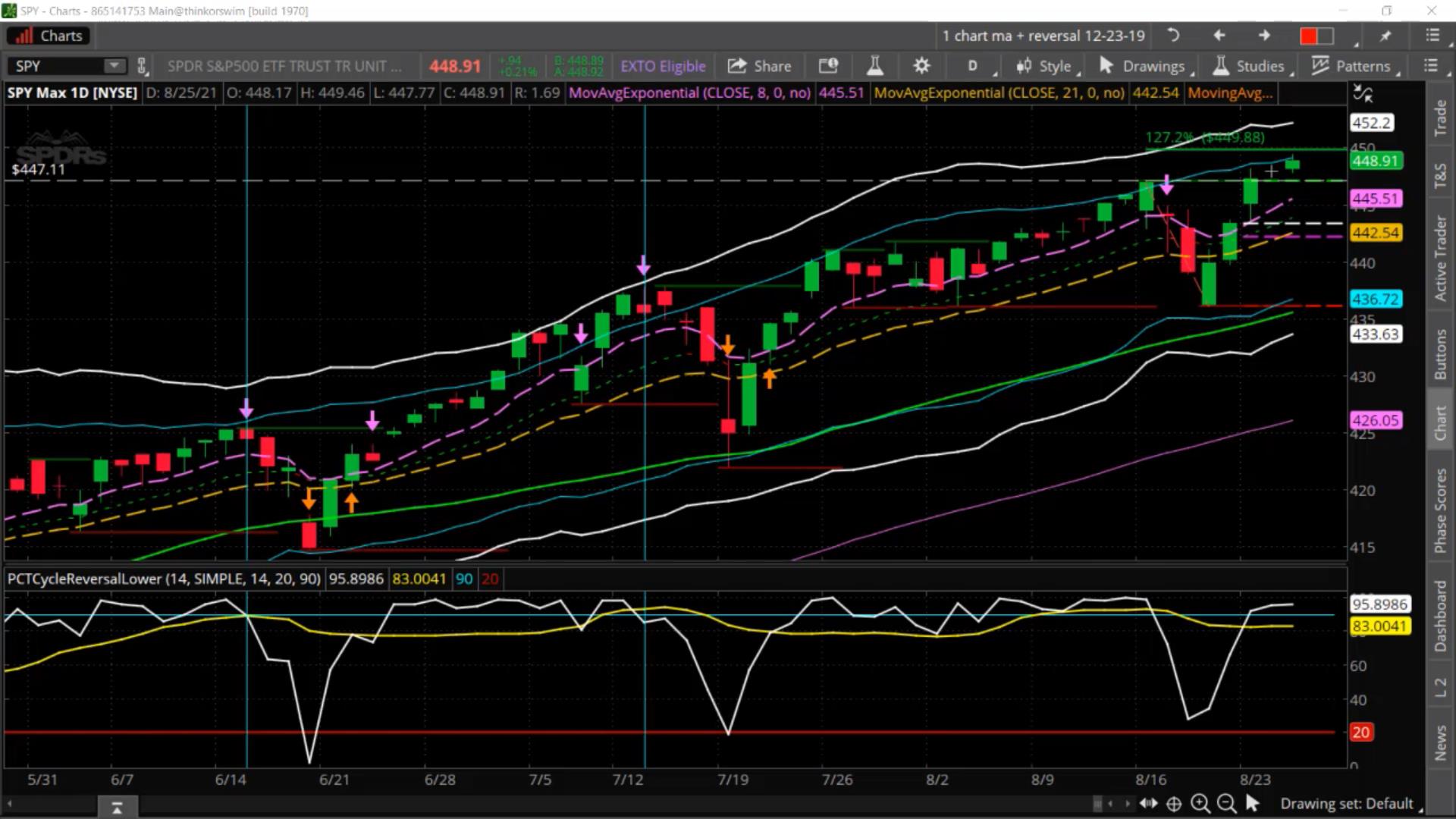Click the pan left-right arrows icon

coord(1148,803)
